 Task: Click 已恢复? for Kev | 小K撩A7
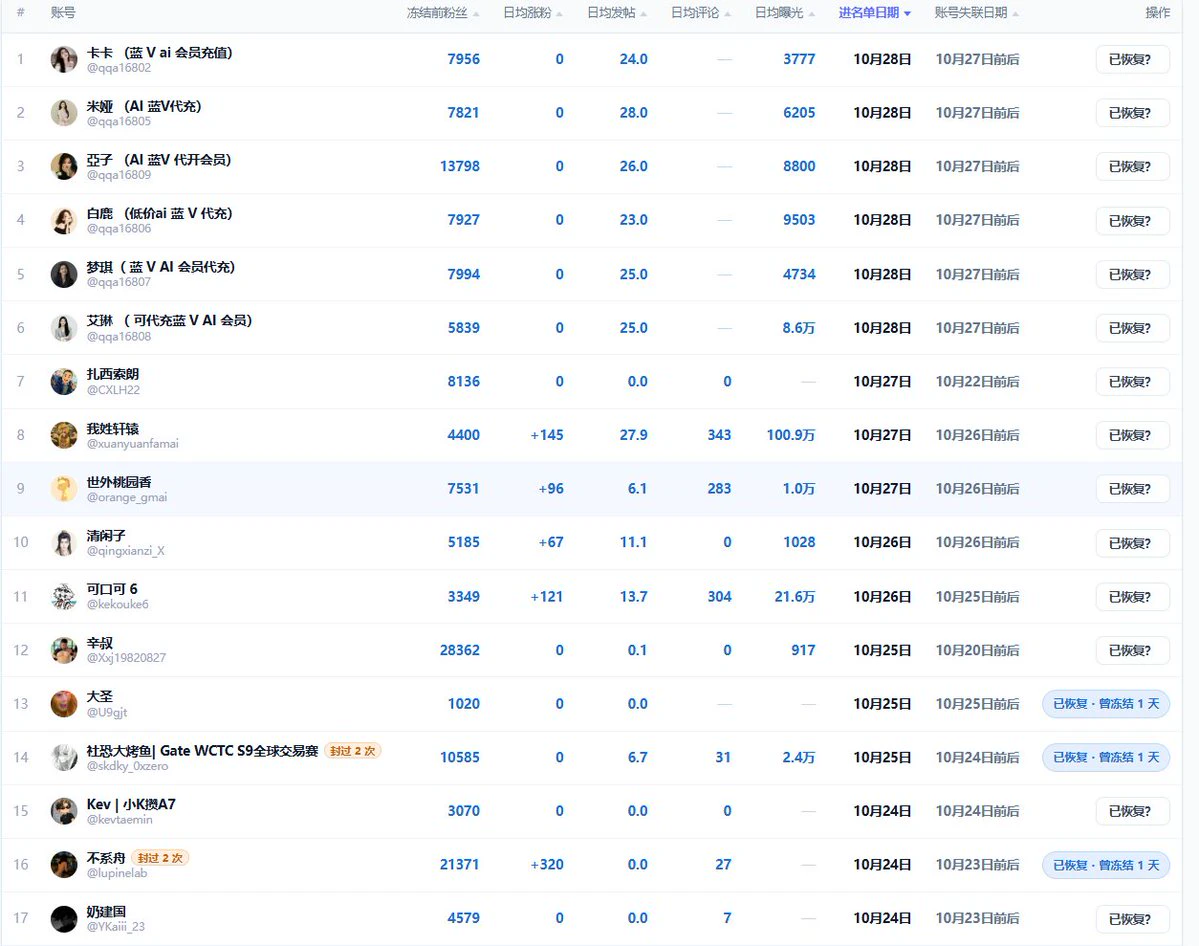point(1130,811)
